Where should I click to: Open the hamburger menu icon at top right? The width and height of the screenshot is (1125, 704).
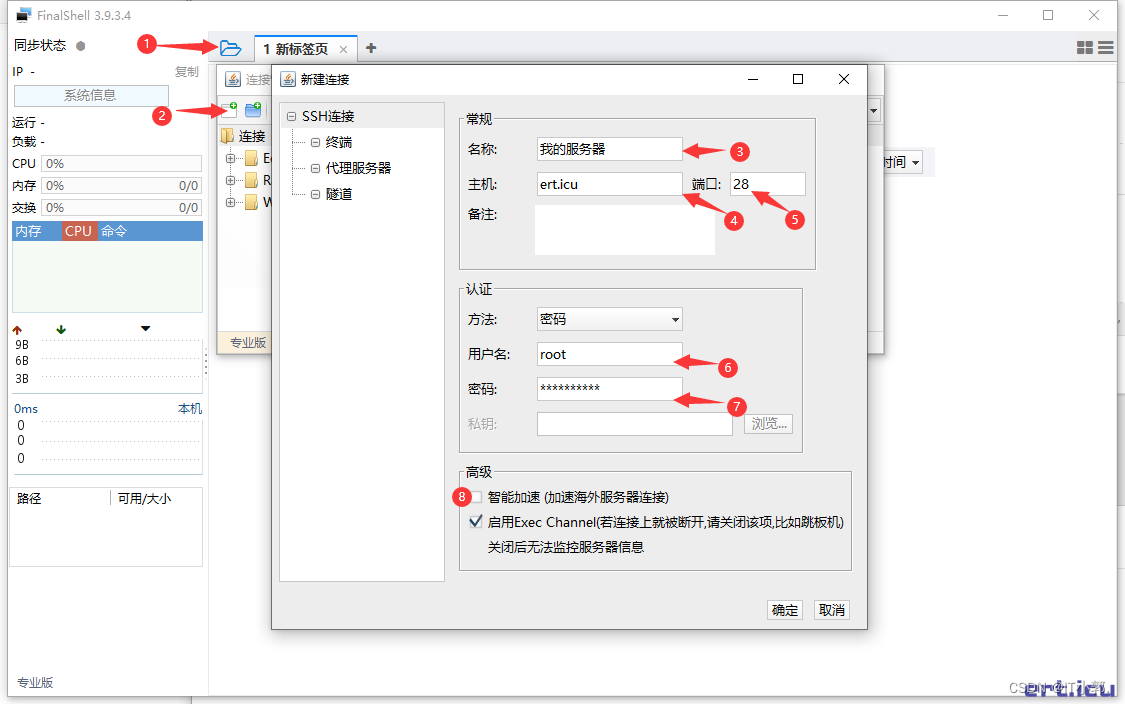1106,48
